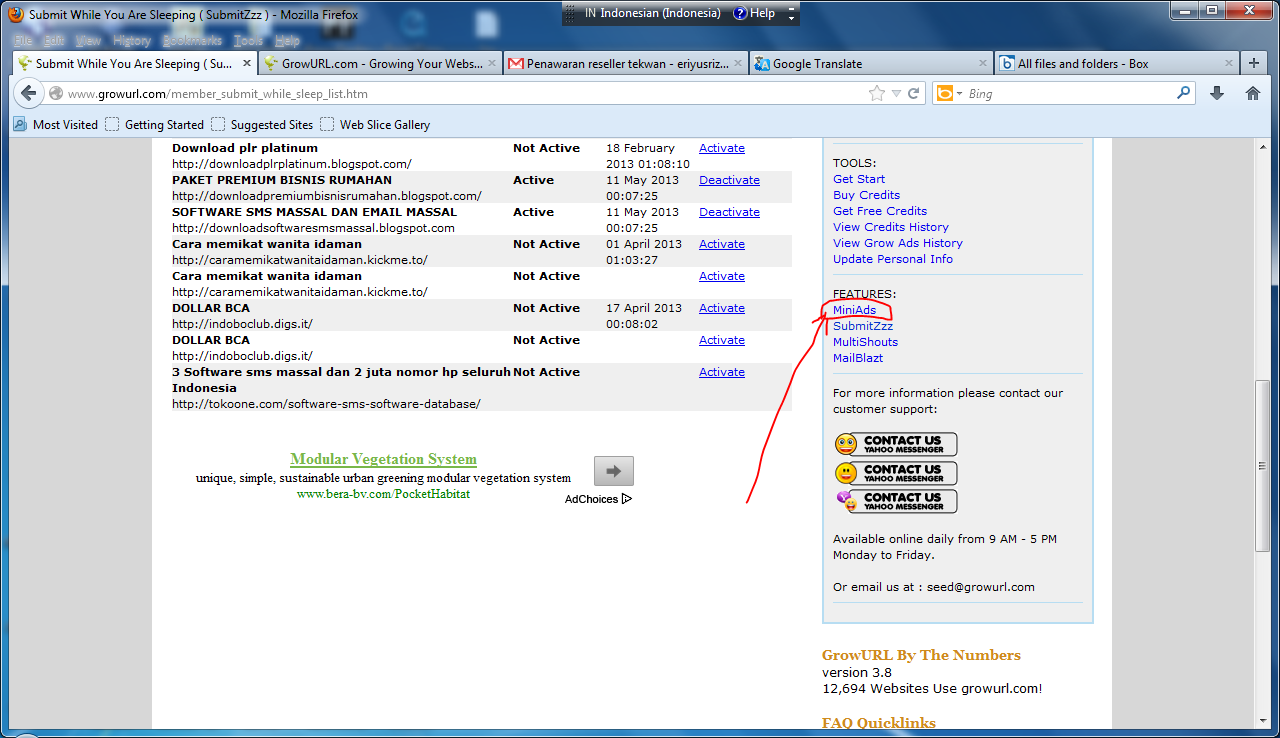Open the MiniAds feature link
Viewport: 1280px width, 738px height.
point(854,310)
